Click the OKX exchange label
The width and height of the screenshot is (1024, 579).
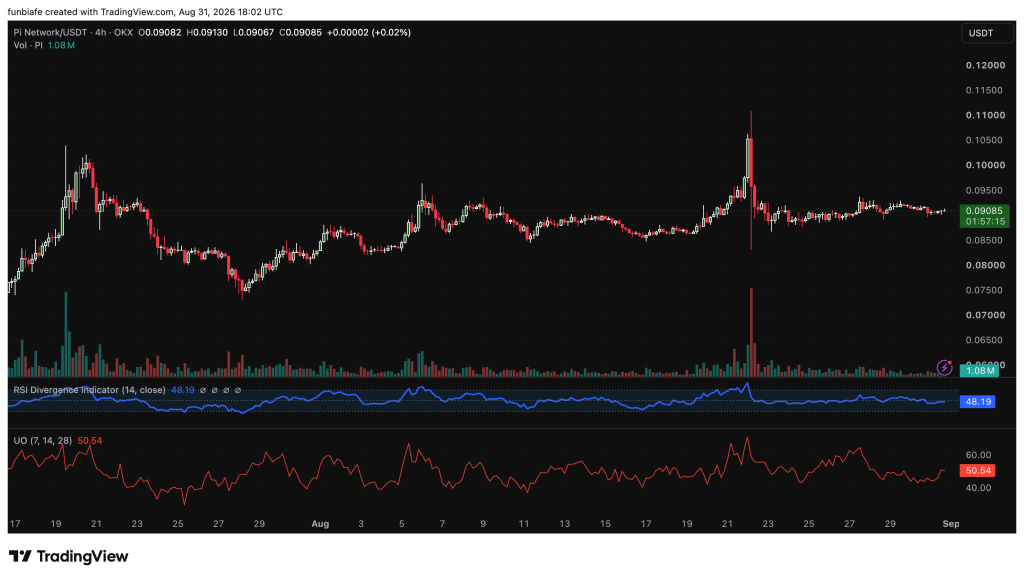coord(123,32)
